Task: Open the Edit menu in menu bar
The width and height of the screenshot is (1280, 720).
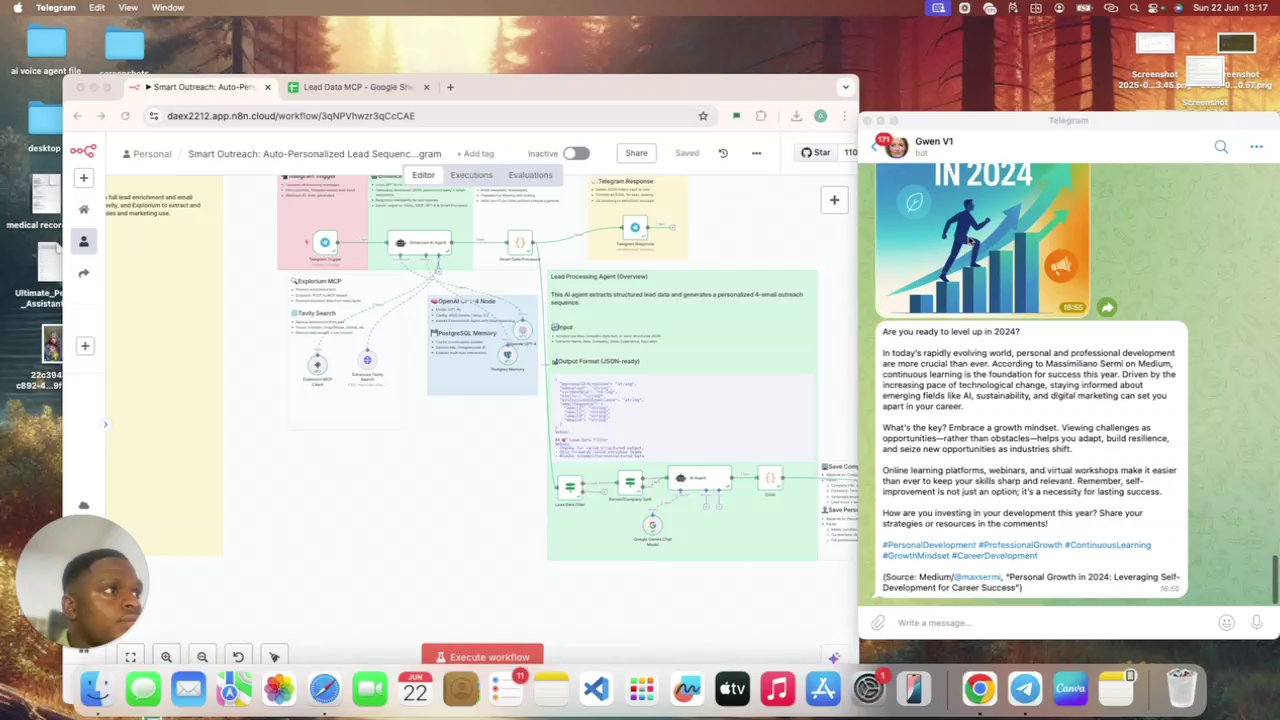Action: point(97,7)
